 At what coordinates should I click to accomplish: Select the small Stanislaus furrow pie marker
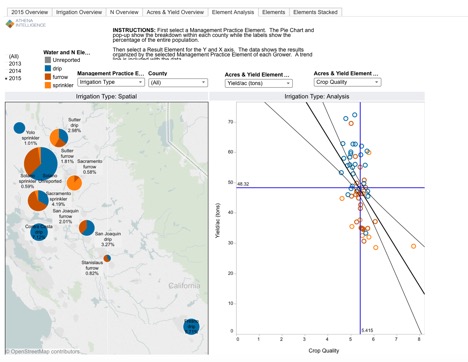point(107,258)
